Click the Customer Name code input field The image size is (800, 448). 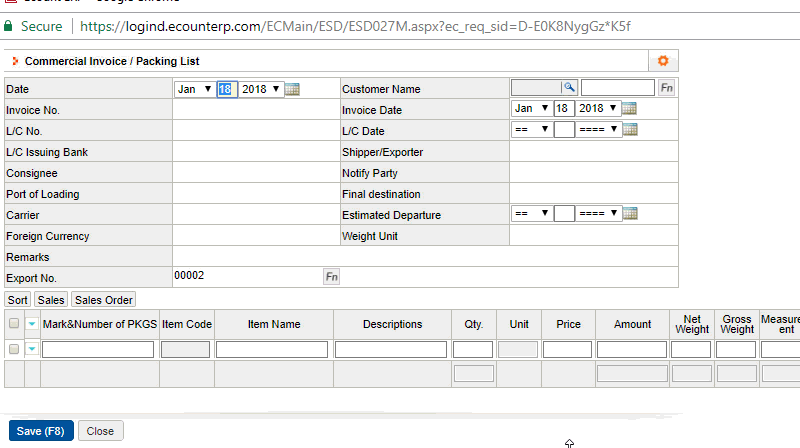536,88
